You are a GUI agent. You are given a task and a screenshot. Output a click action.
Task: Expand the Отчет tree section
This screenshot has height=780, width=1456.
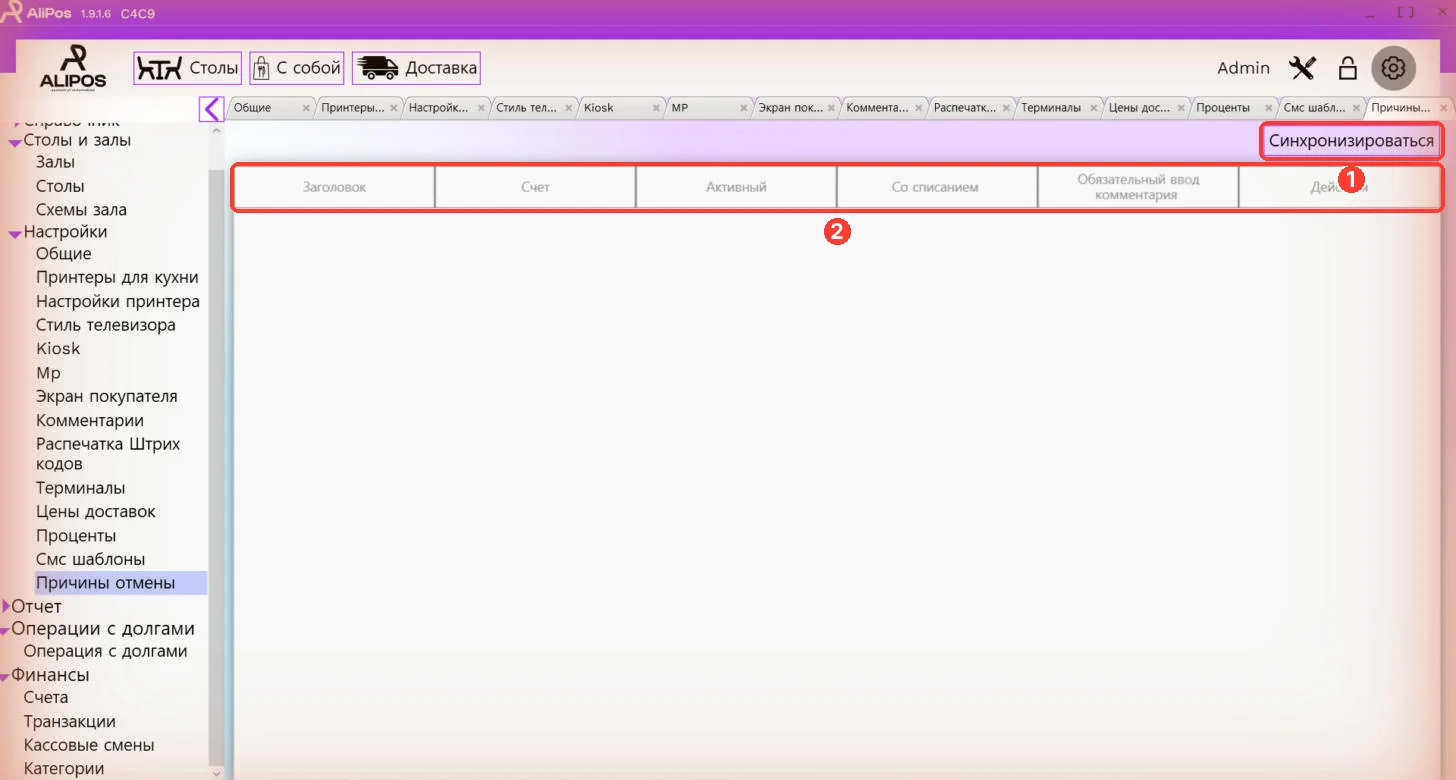click(x=7, y=606)
